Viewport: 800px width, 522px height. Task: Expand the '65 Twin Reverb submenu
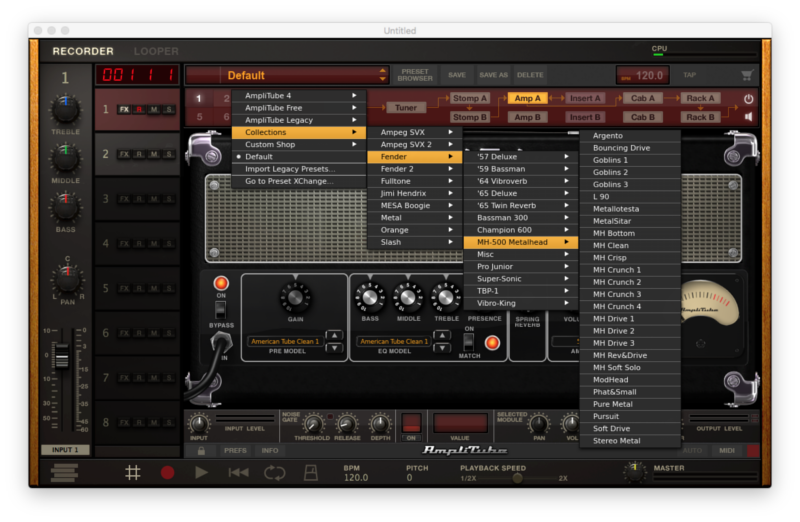(x=521, y=206)
